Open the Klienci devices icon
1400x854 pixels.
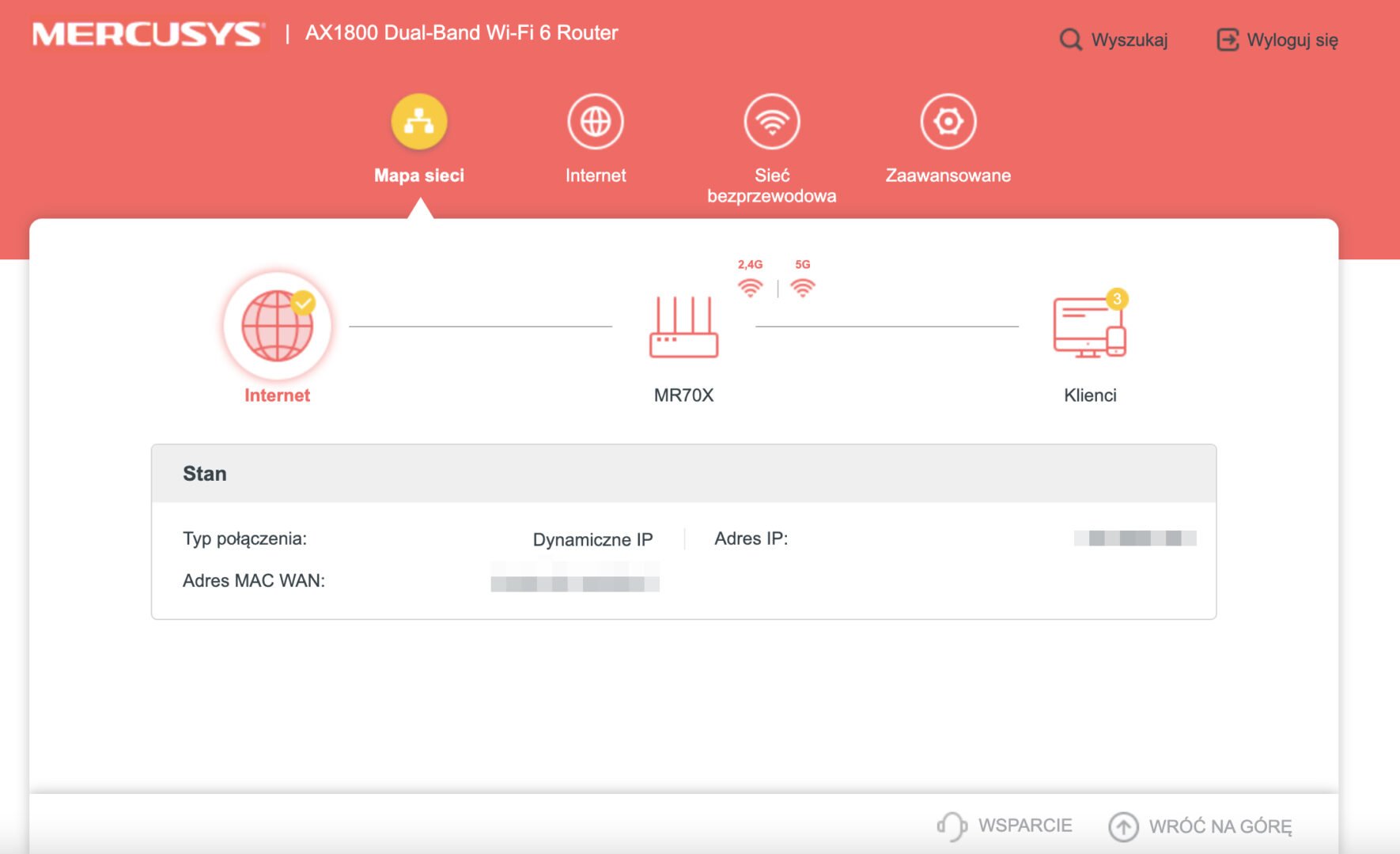point(1088,327)
